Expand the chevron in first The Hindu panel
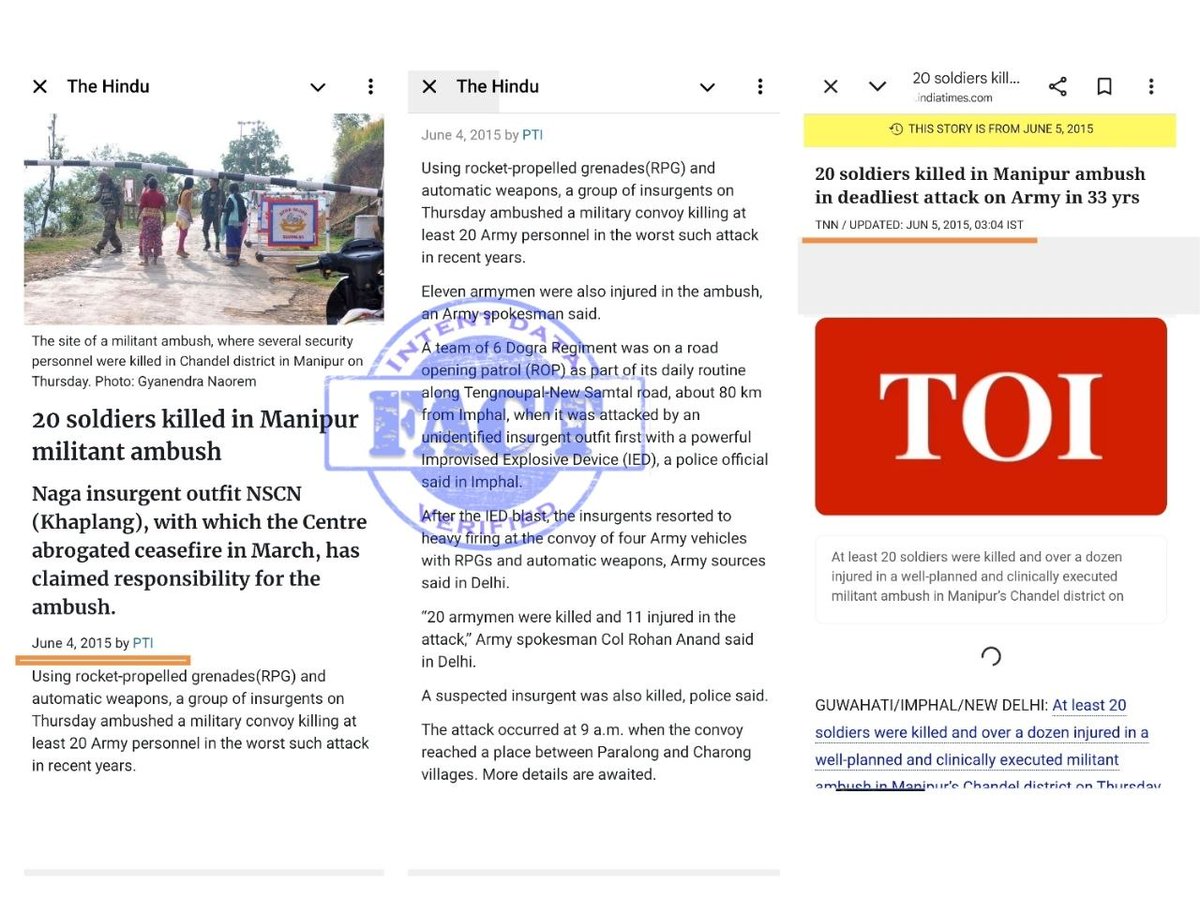 [x=318, y=87]
